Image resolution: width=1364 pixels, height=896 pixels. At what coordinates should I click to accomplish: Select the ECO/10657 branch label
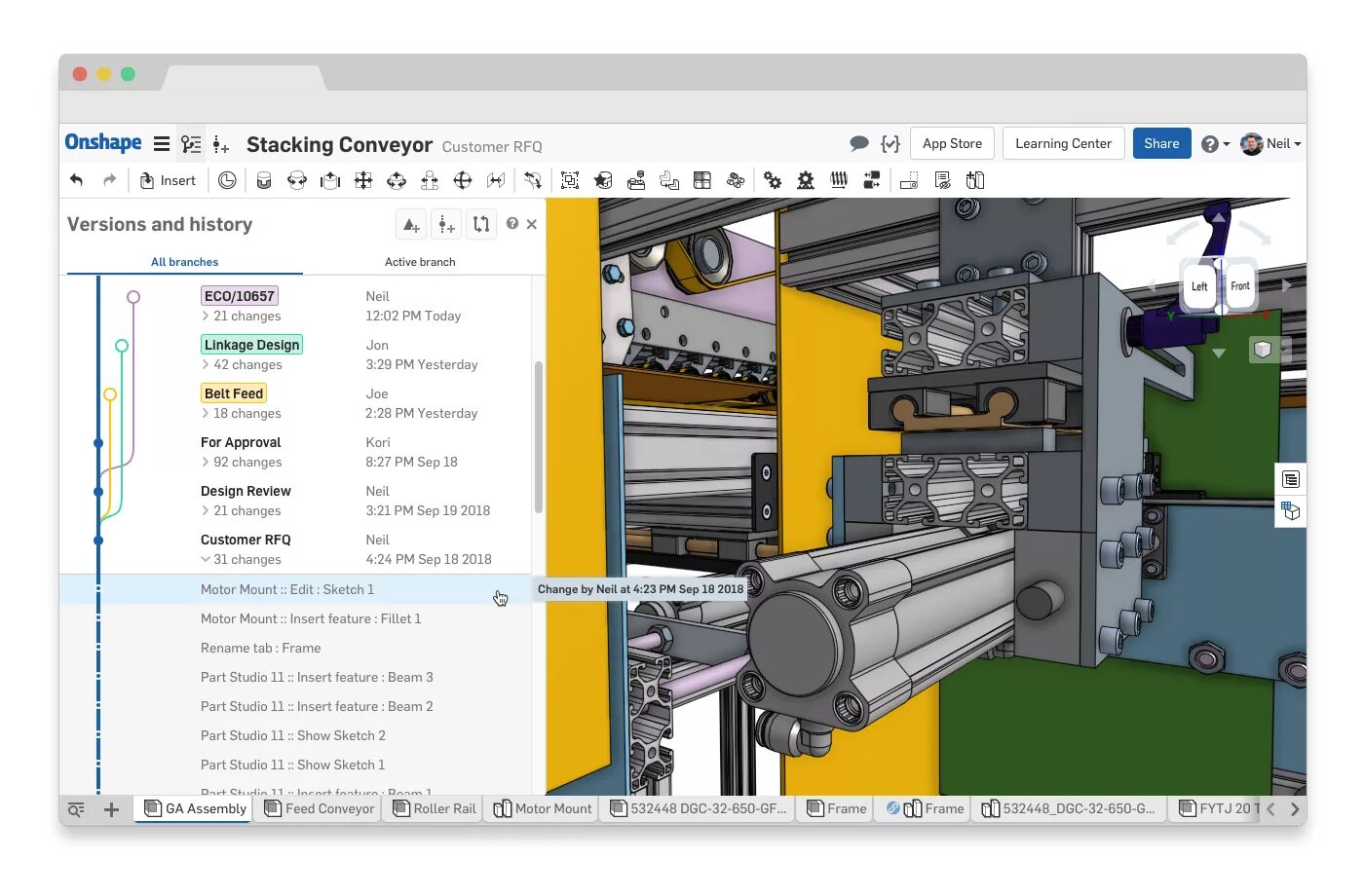point(240,296)
